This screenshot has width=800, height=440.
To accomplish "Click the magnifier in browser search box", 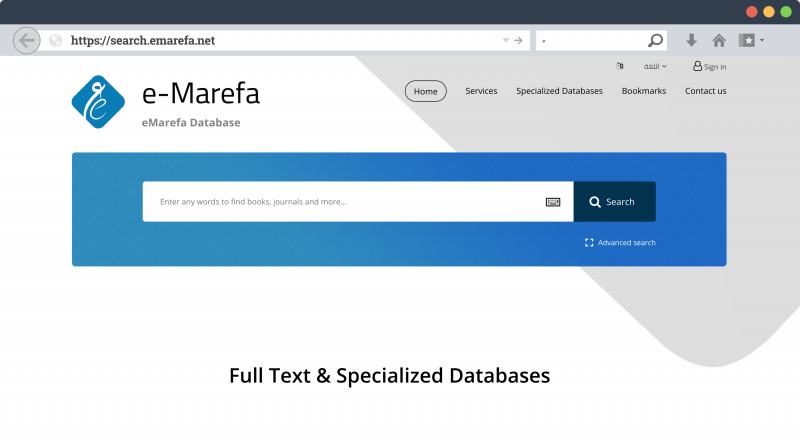I will [x=655, y=41].
